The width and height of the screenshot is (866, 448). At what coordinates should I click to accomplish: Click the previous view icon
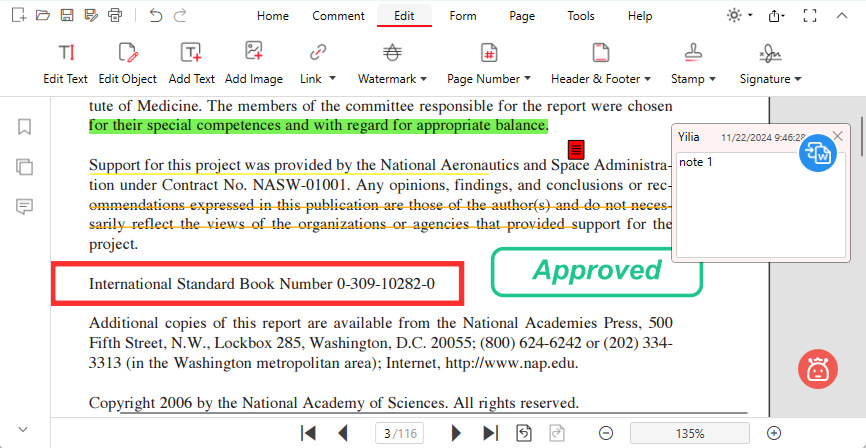pos(524,433)
